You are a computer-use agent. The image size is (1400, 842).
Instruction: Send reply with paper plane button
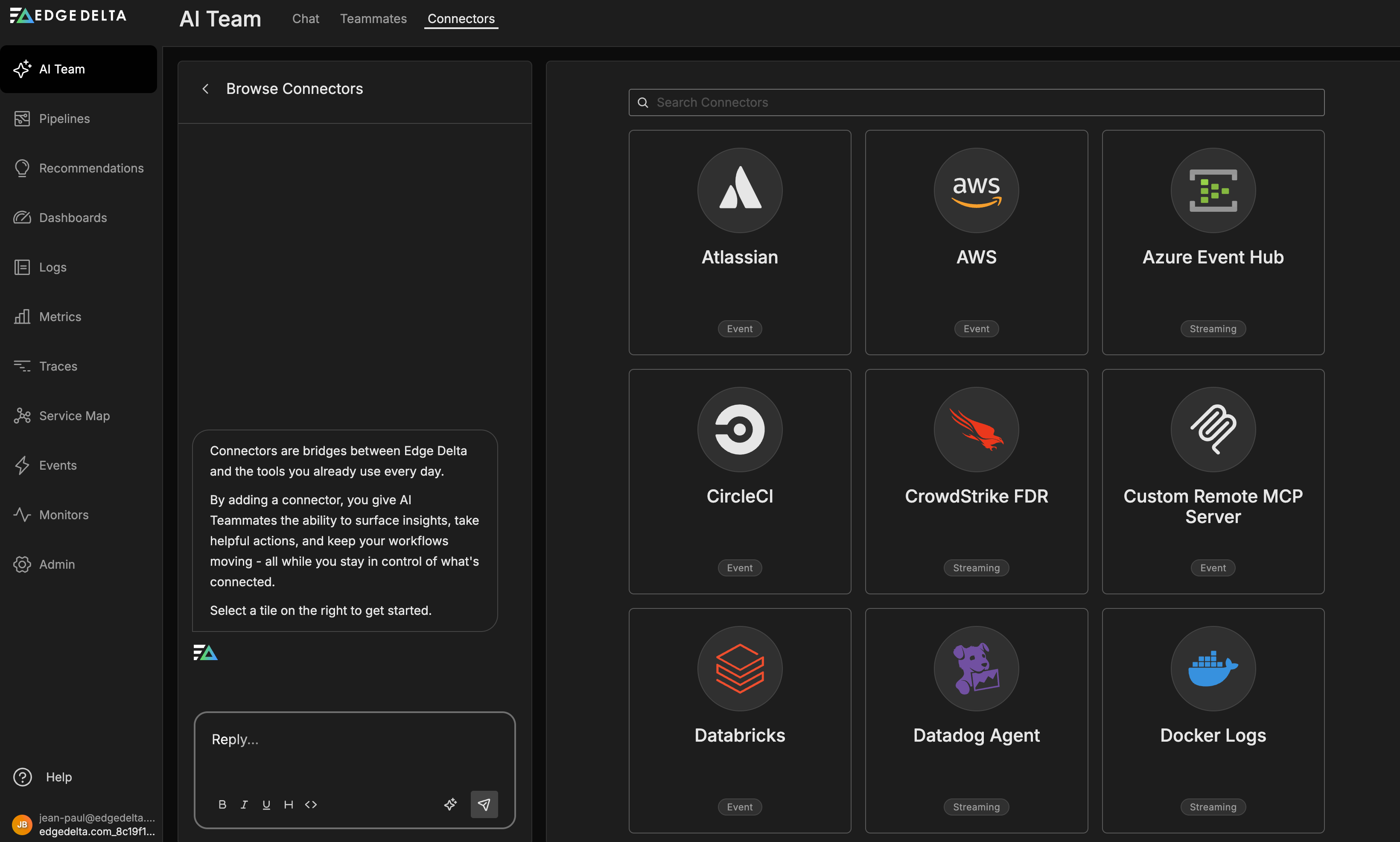pyautogui.click(x=484, y=804)
